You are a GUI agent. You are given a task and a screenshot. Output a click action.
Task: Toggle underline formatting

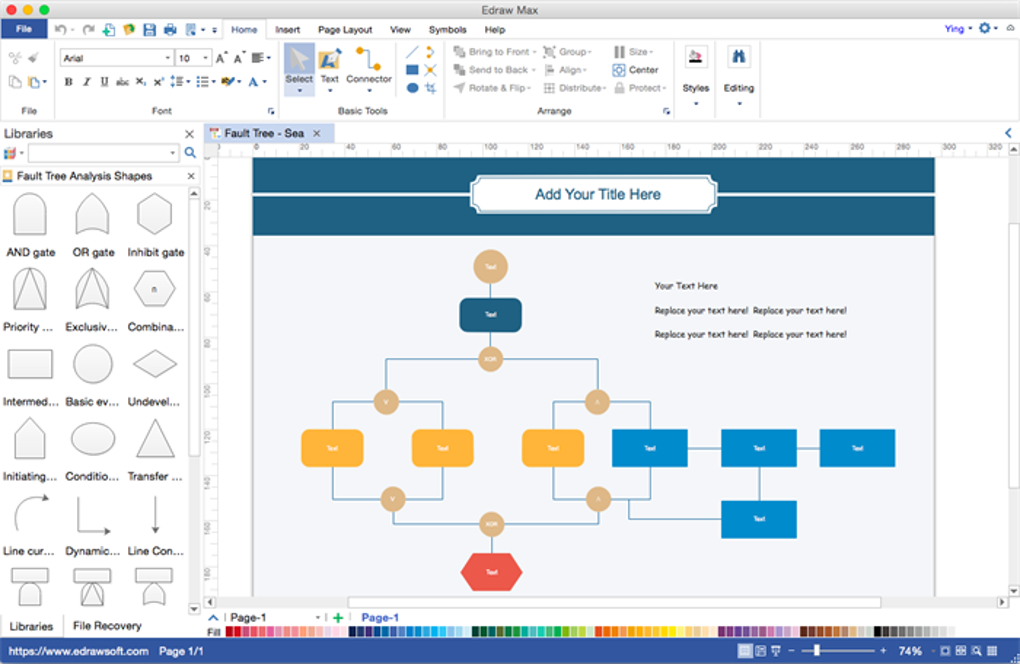tap(104, 82)
